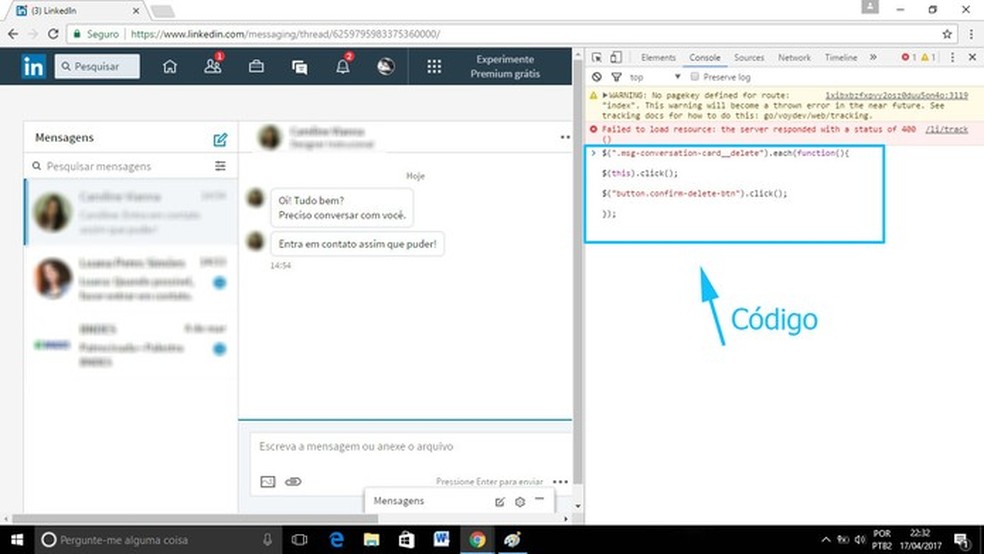Click the Chrome address bar URL
984x554 pixels.
[x=286, y=34]
